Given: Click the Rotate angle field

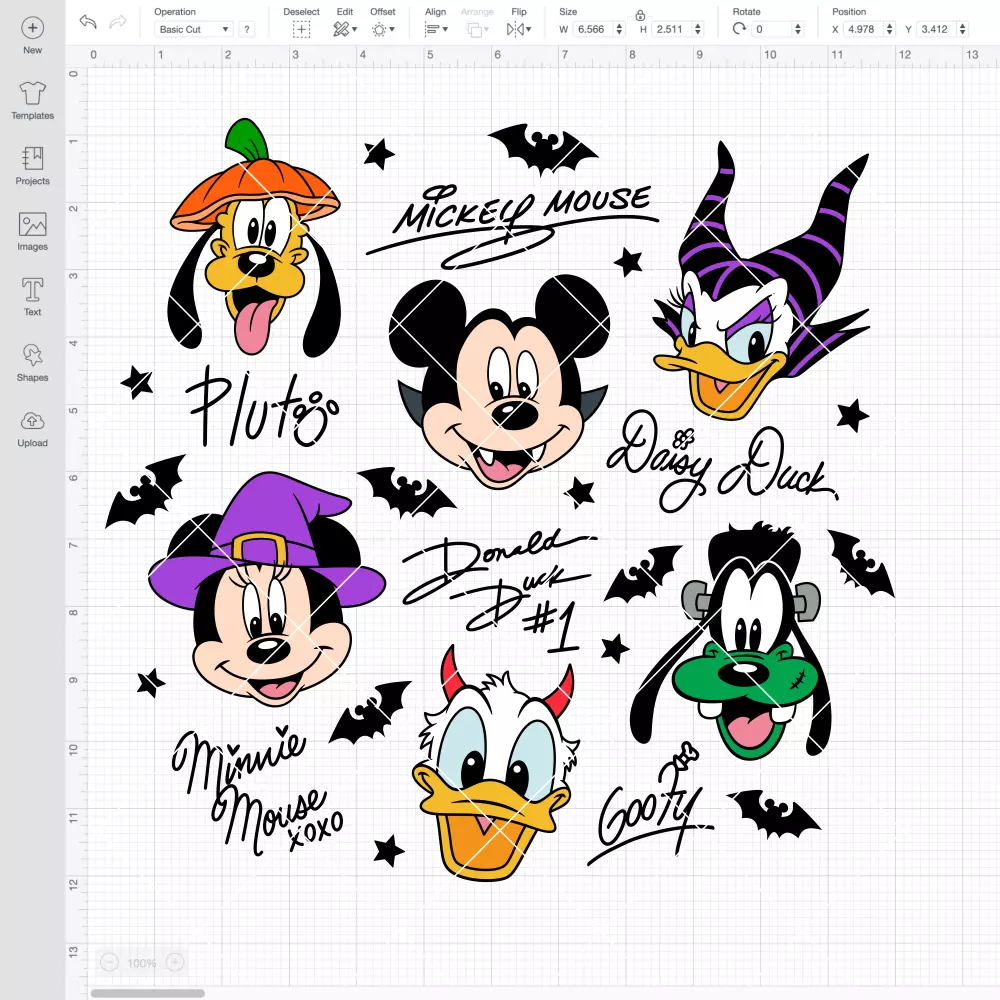Looking at the screenshot, I should pos(772,29).
